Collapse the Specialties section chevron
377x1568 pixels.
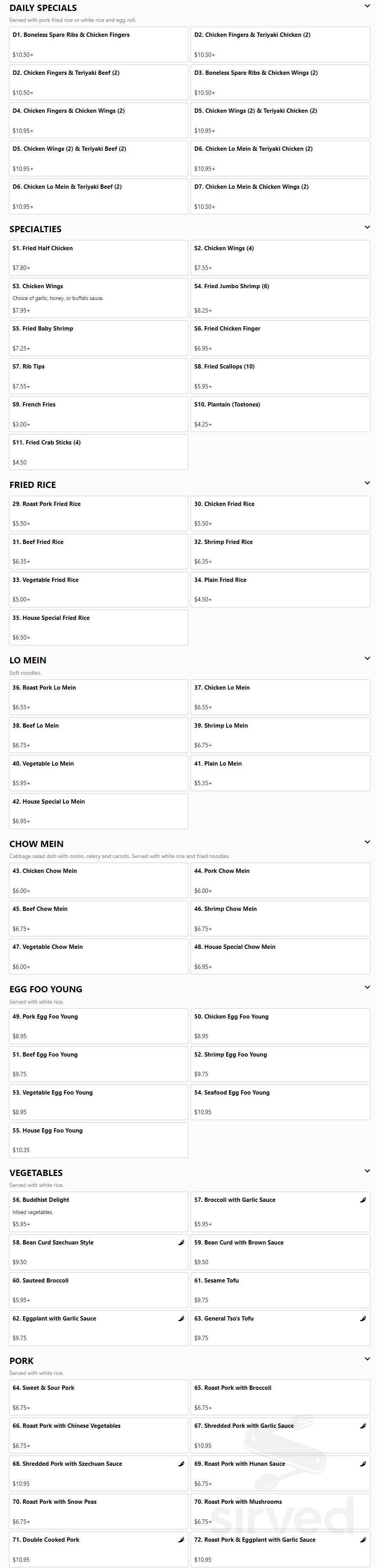367,228
